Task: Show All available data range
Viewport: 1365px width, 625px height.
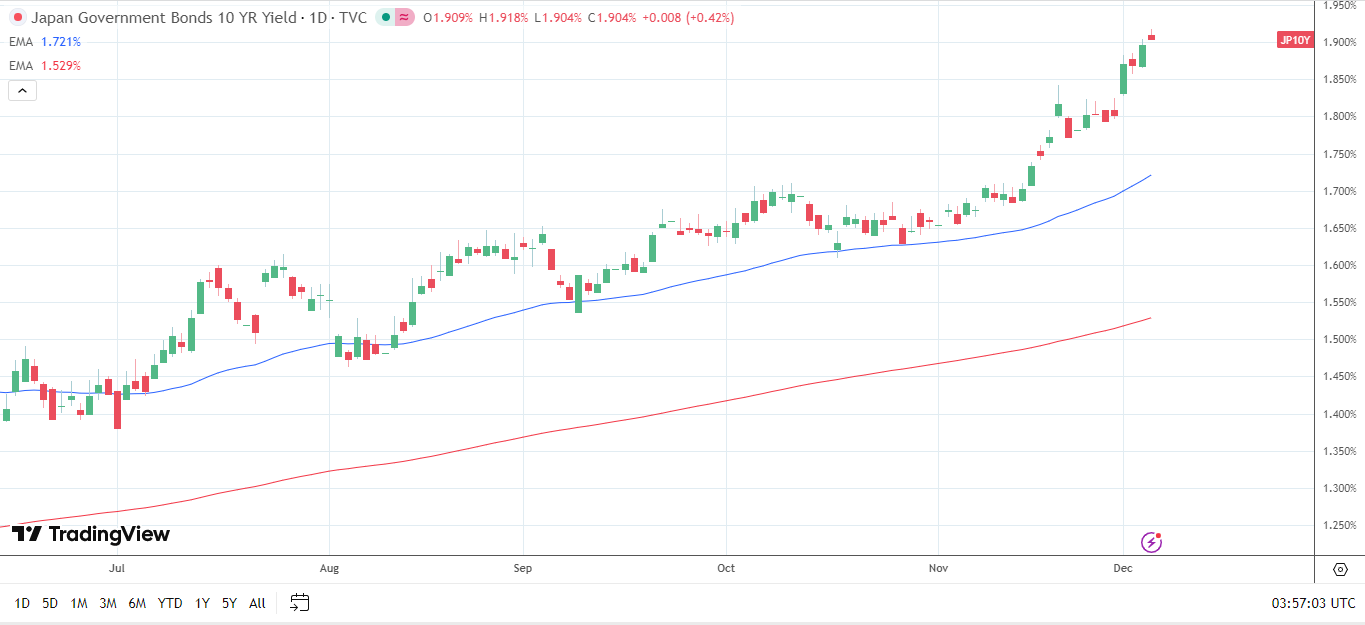Action: 257,603
